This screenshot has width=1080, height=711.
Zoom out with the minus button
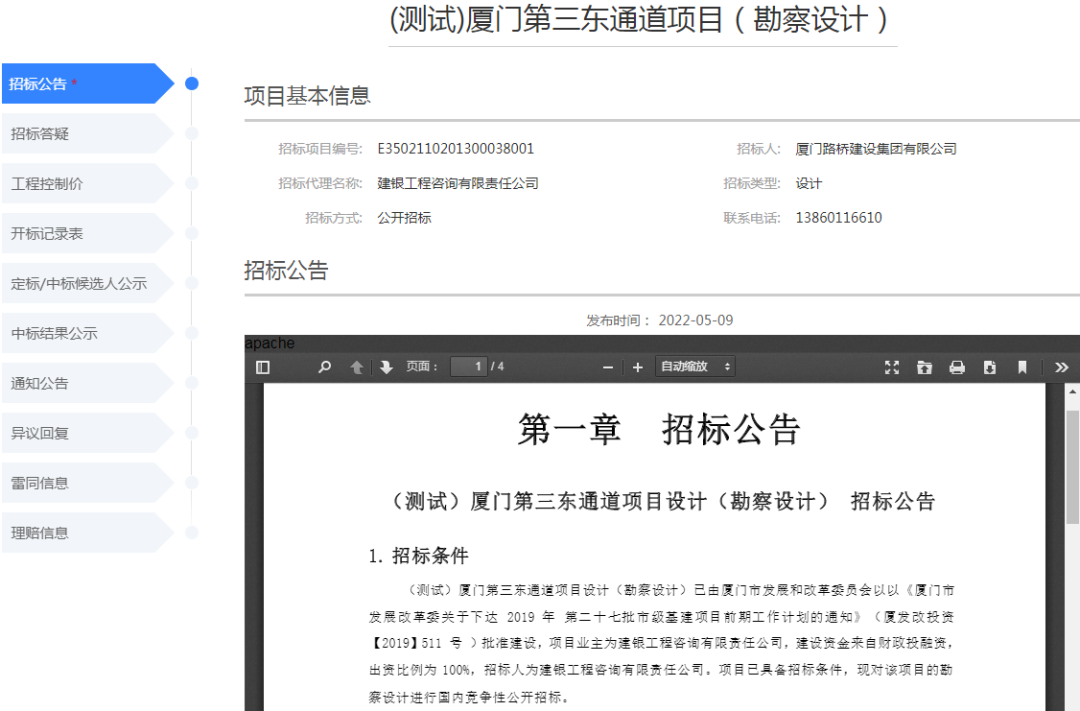click(x=607, y=367)
